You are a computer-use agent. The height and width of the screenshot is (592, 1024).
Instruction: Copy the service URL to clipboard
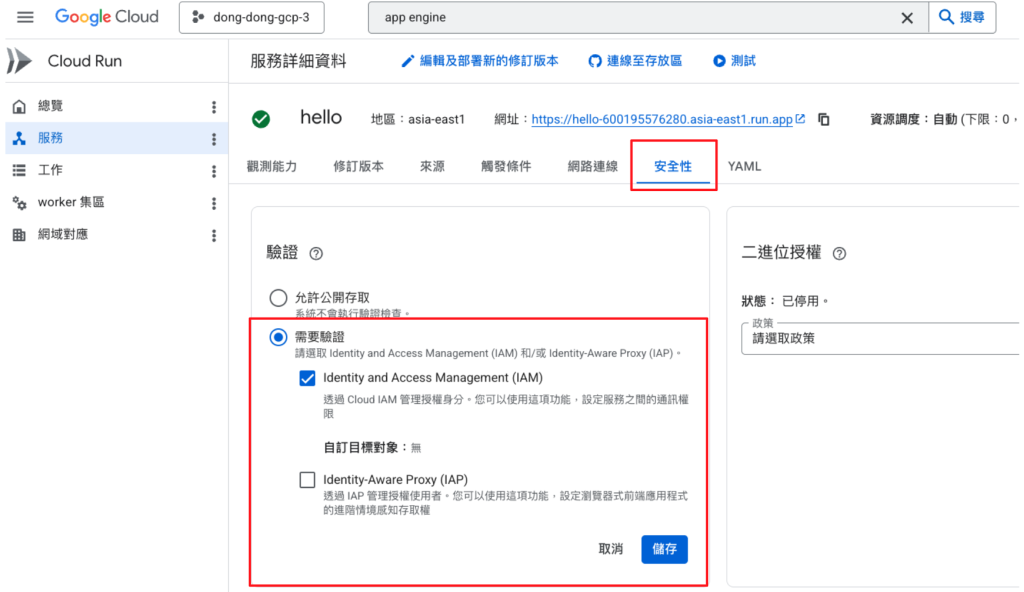[824, 120]
